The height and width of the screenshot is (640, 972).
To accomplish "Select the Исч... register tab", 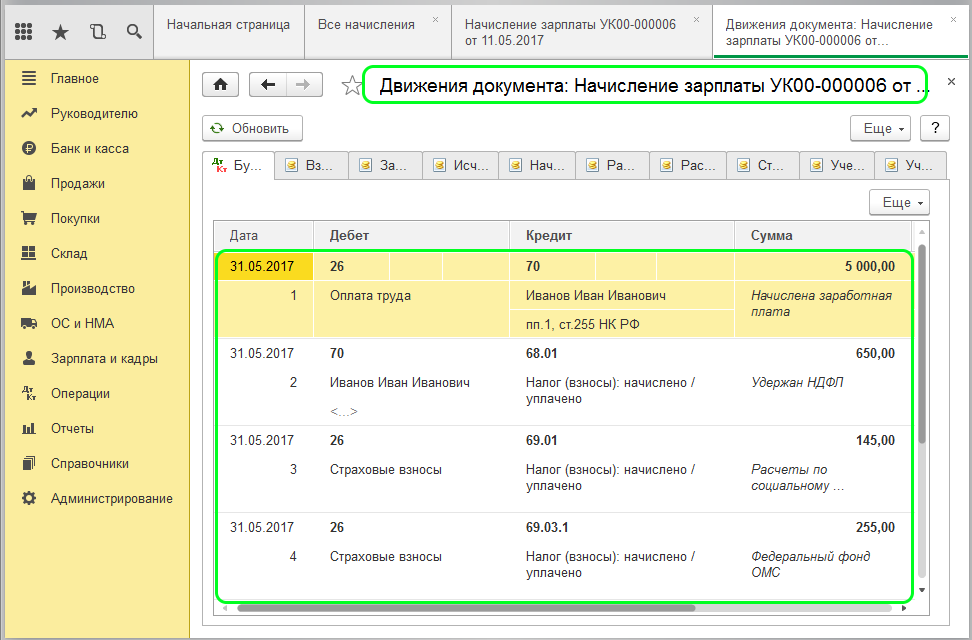I will coord(461,166).
